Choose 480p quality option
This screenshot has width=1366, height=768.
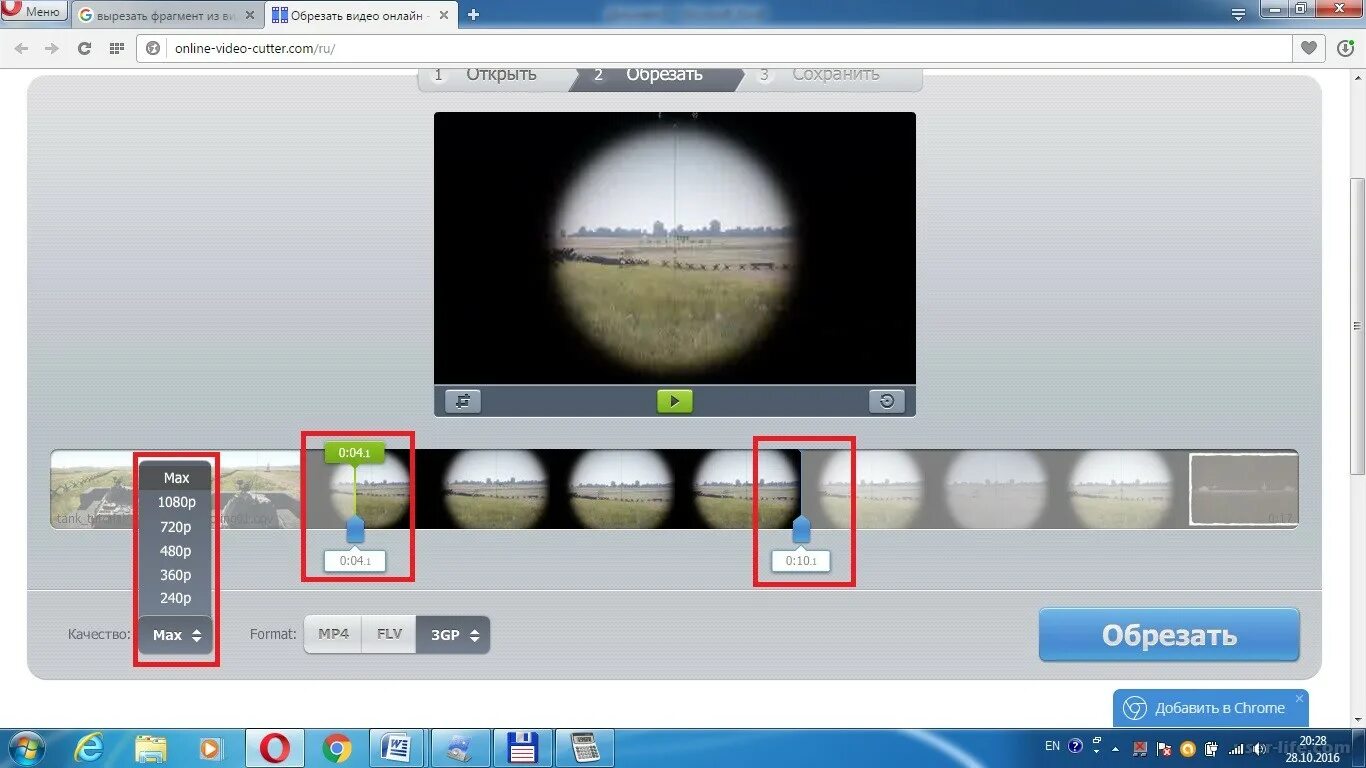(x=176, y=551)
